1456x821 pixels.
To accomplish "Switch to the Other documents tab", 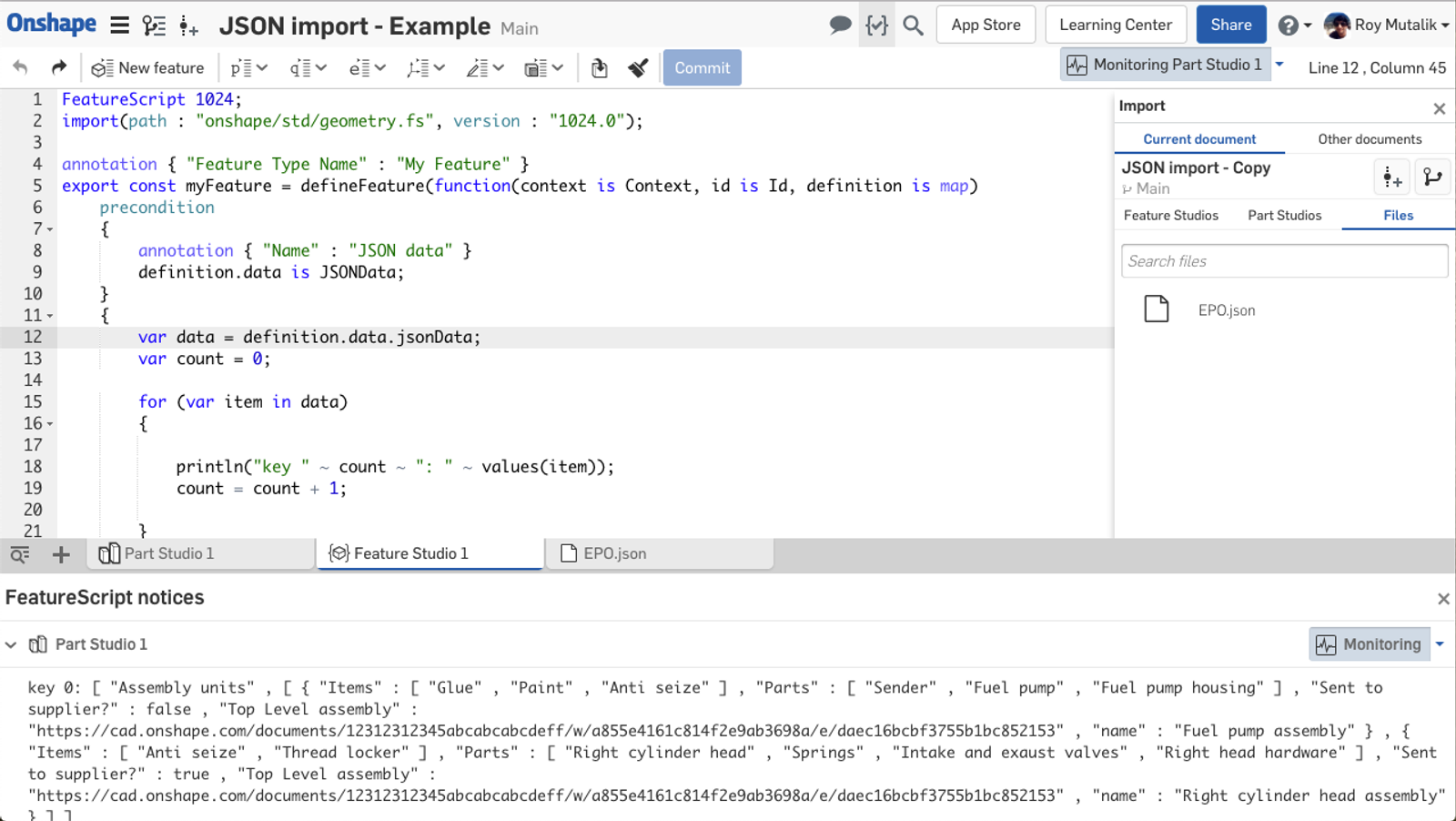I will point(1369,139).
